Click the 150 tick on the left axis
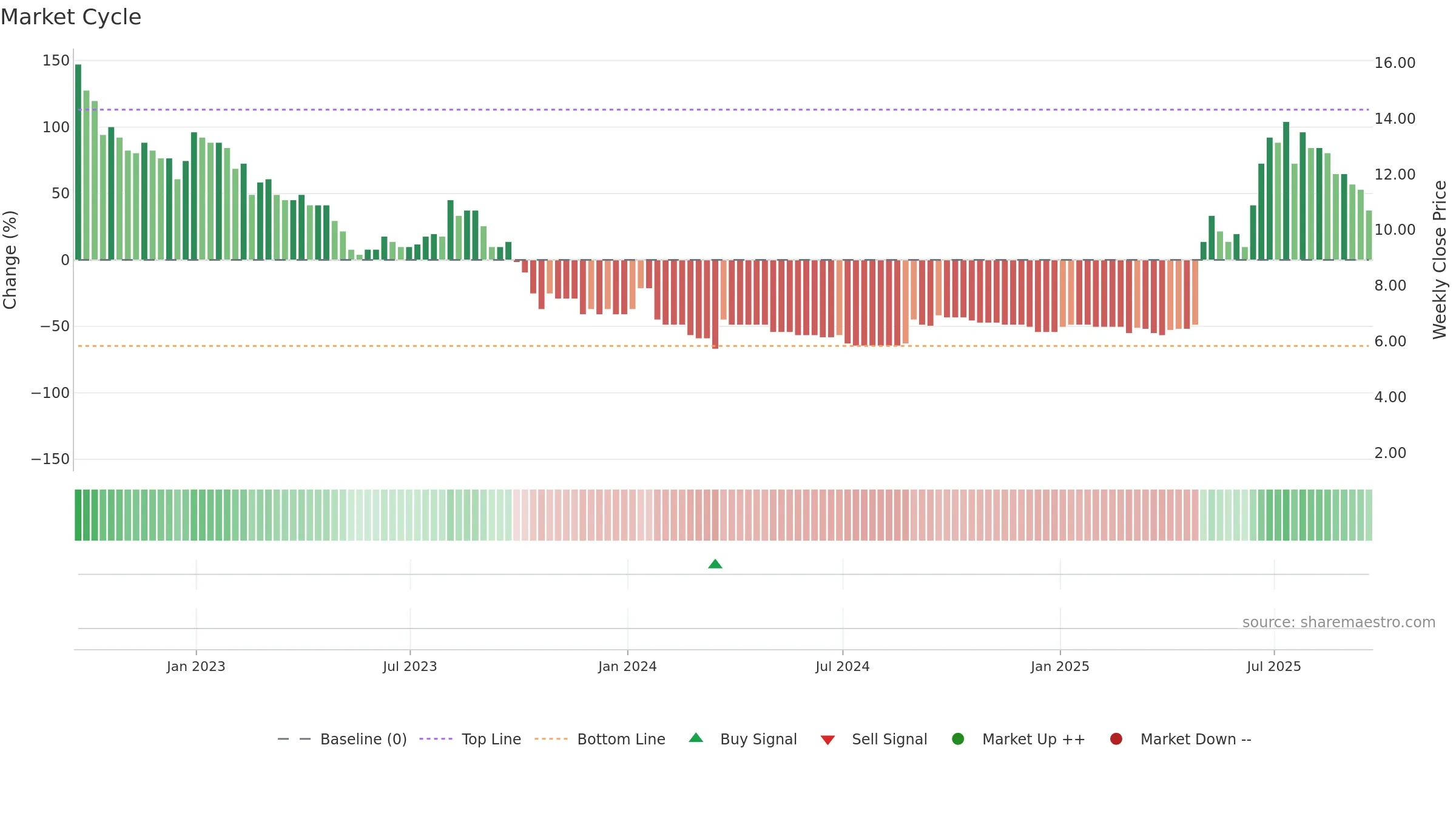This screenshot has width=1456, height=819. coord(56,61)
